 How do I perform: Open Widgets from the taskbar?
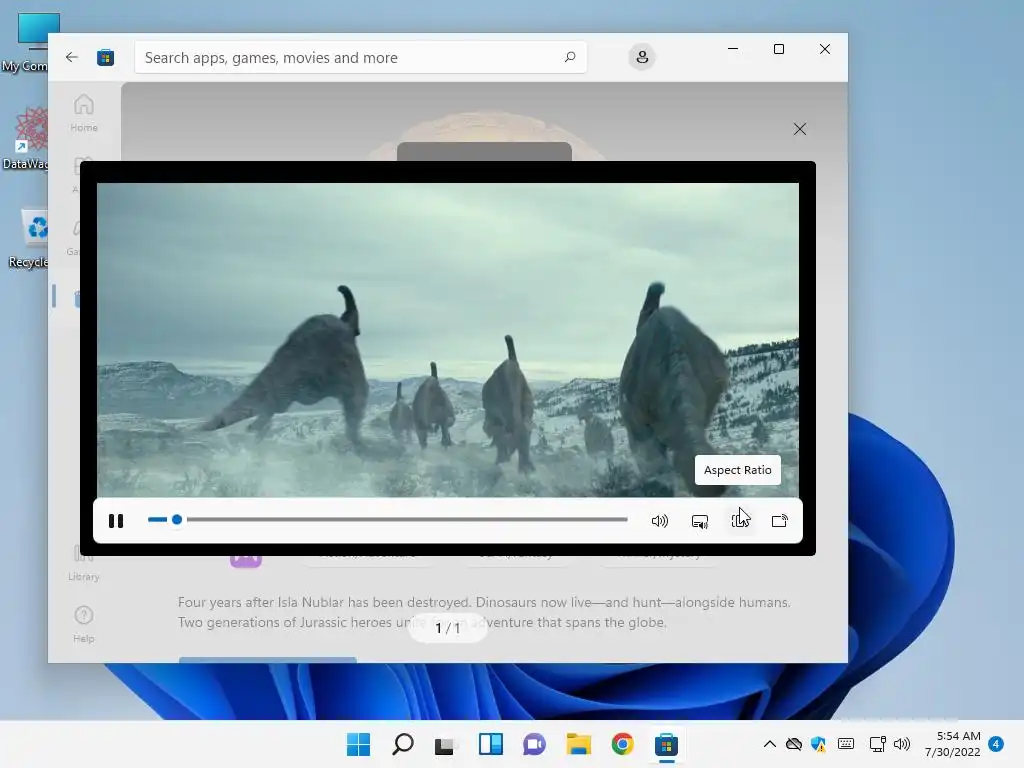490,744
